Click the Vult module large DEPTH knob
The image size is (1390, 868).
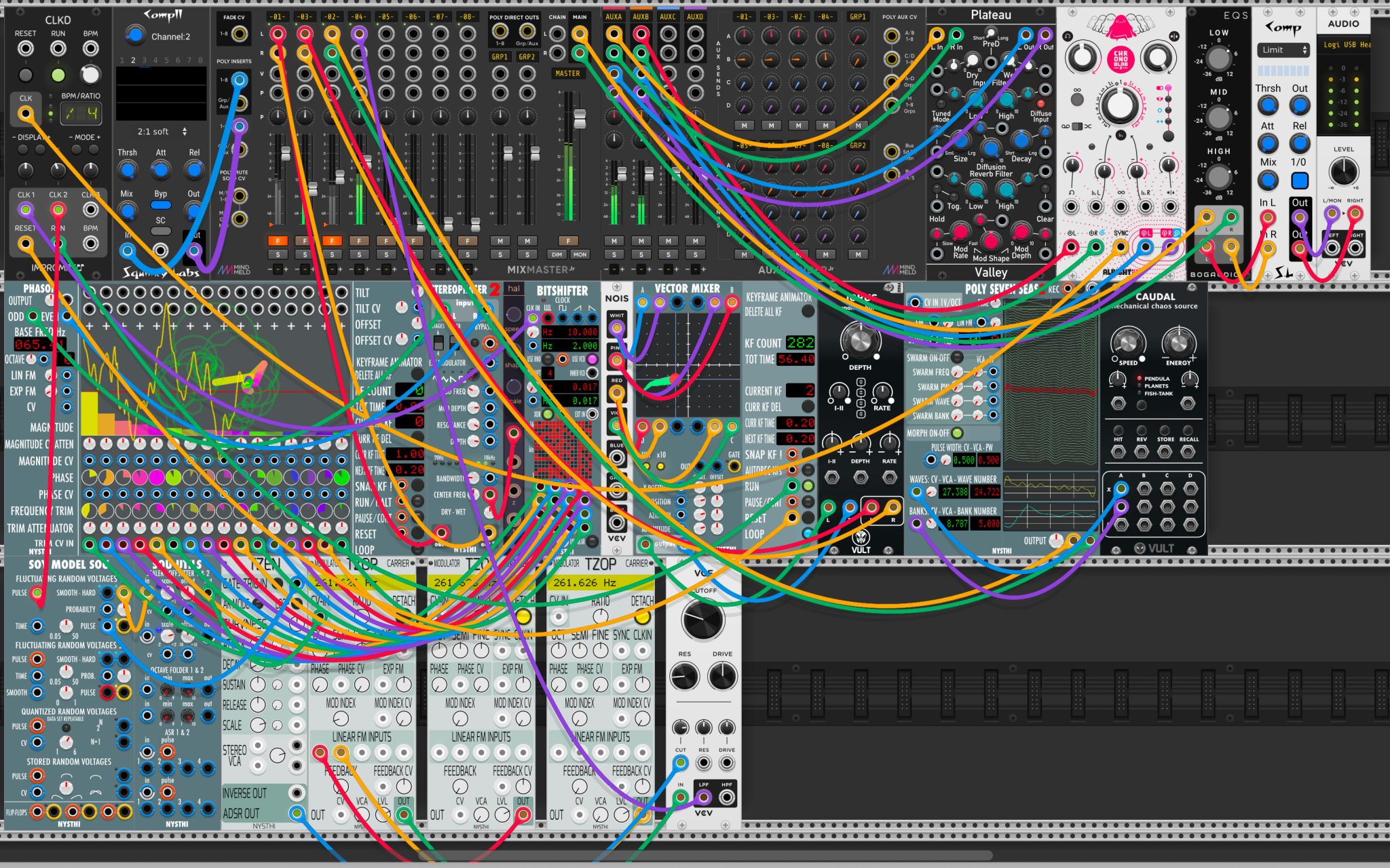(859, 340)
